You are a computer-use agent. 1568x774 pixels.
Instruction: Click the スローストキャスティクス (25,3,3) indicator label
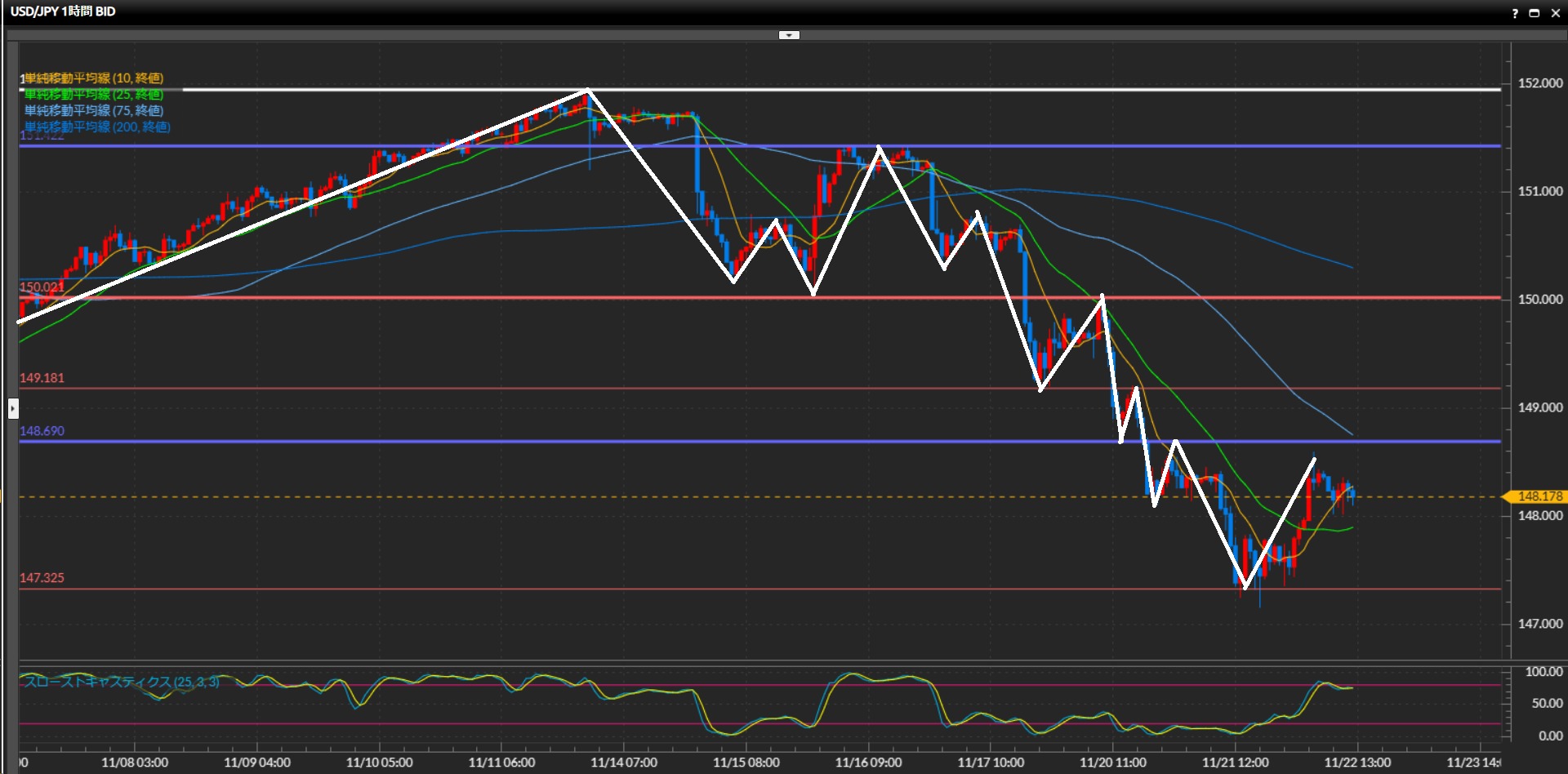coord(121,682)
